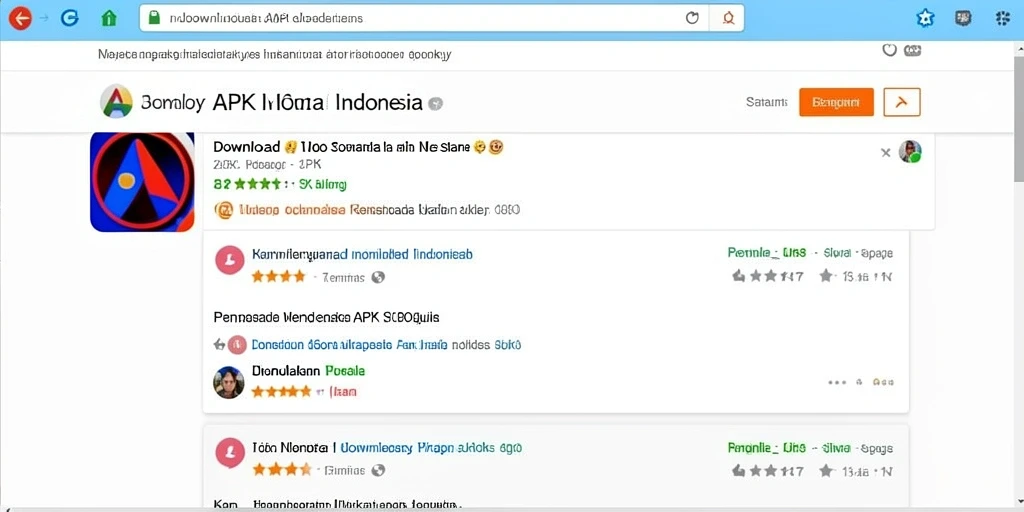Click the round avatar on app card

(x=910, y=152)
